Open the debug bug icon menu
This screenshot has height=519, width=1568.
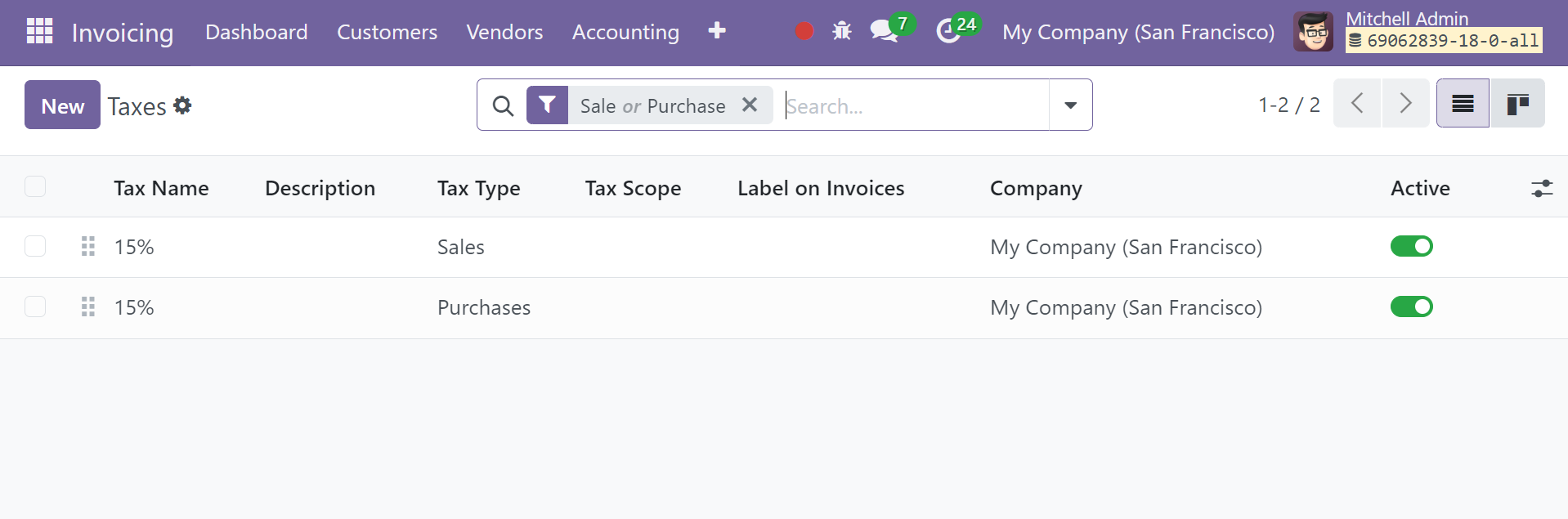[x=842, y=31]
